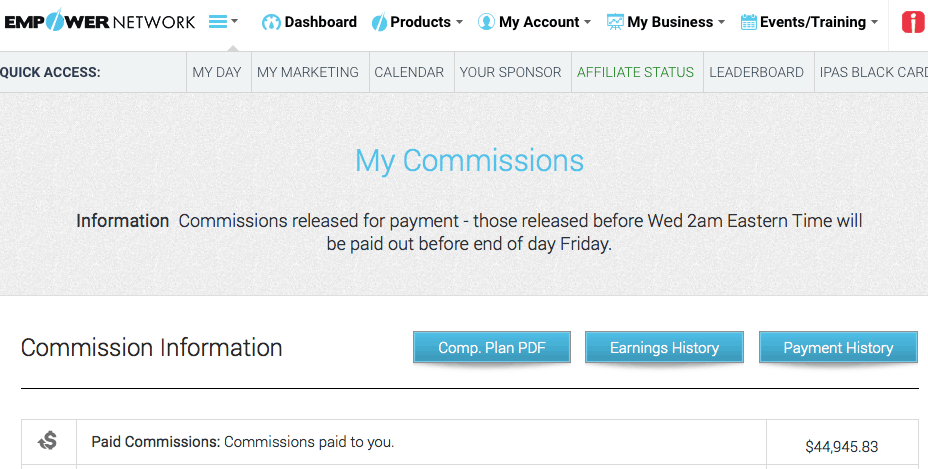Click the Events/Training calendar icon
Screen dimensions: 928x469
point(748,23)
